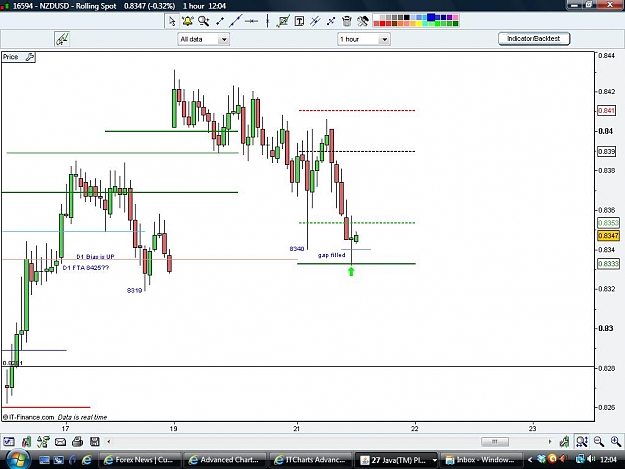
Task: Select the dotted cross-points tool
Action: [x=331, y=21]
